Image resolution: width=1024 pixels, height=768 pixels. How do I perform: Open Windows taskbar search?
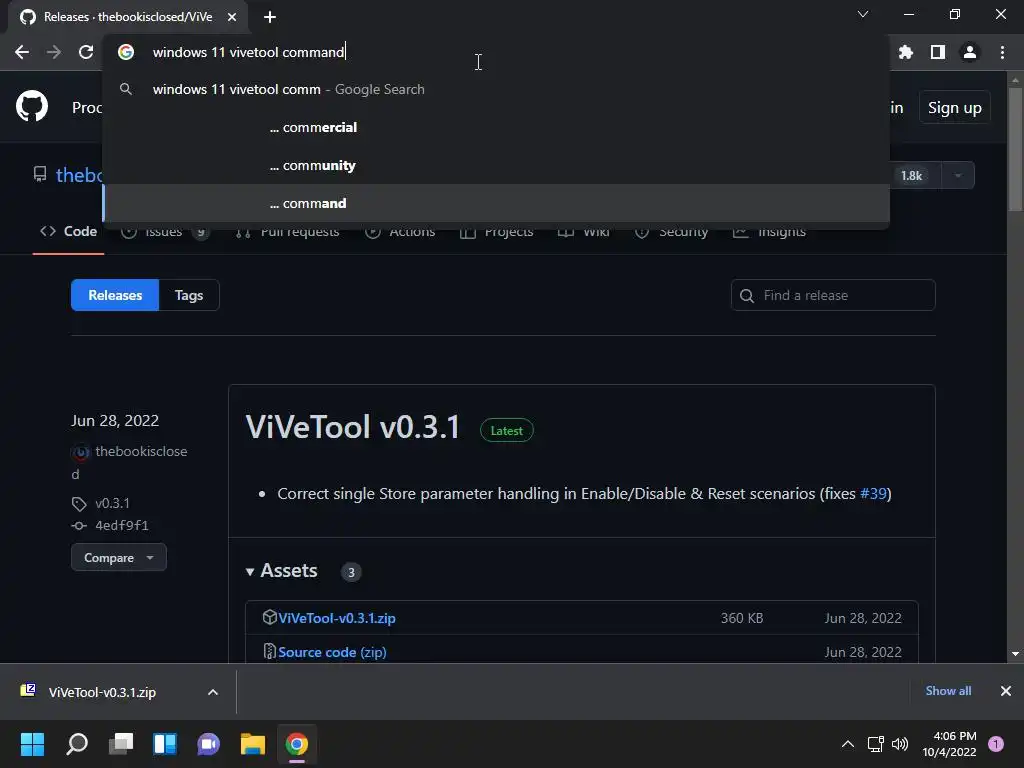point(77,744)
